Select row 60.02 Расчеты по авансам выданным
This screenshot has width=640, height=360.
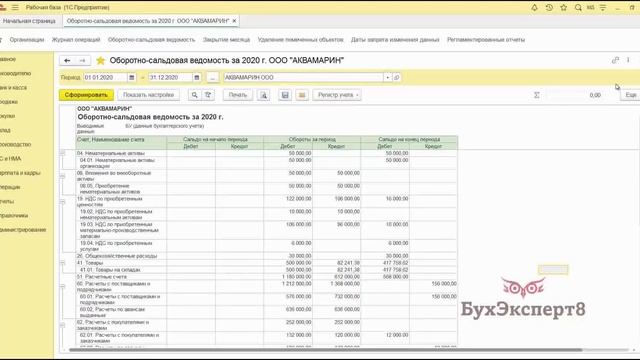tap(267, 312)
